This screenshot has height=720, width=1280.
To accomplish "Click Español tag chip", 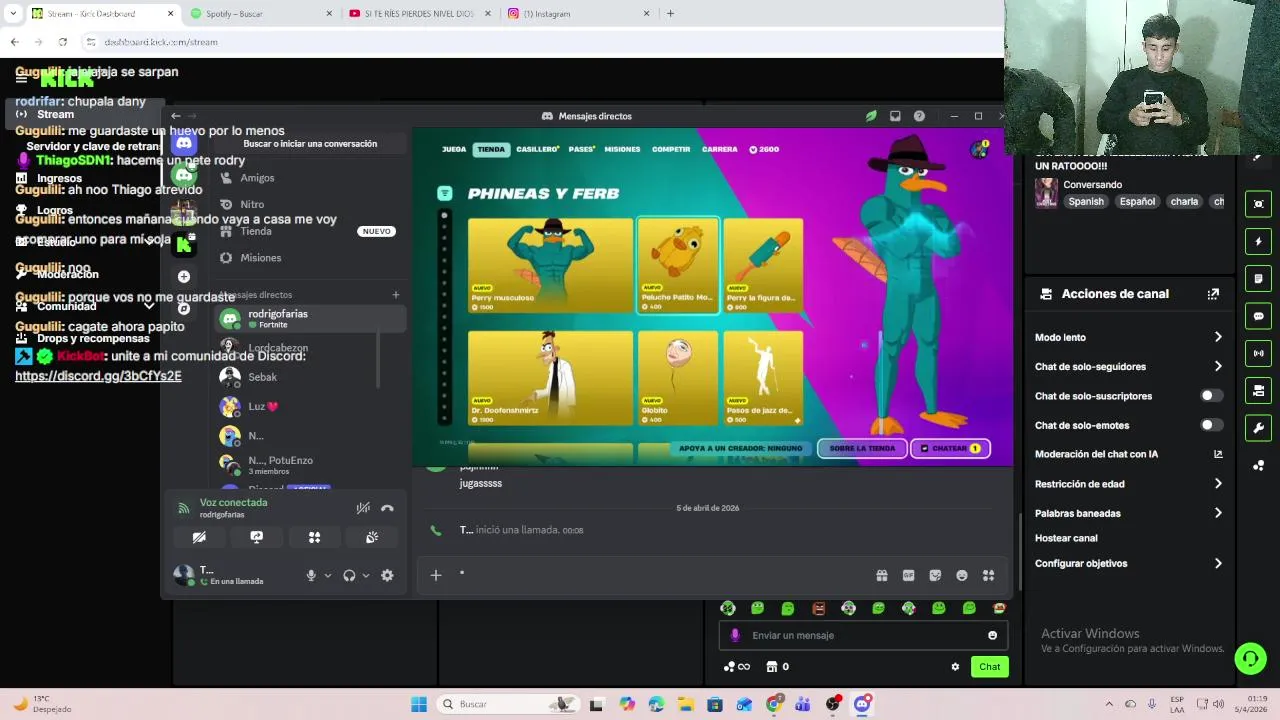I will tap(1137, 201).
